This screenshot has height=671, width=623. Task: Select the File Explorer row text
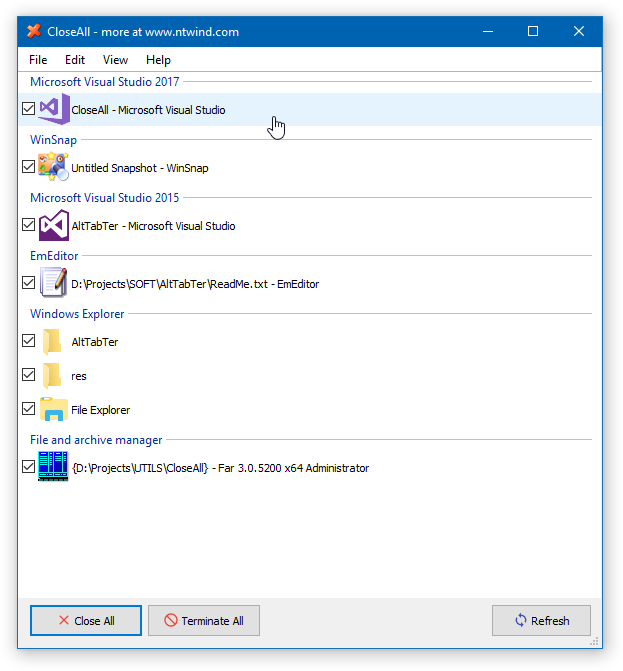tap(101, 410)
